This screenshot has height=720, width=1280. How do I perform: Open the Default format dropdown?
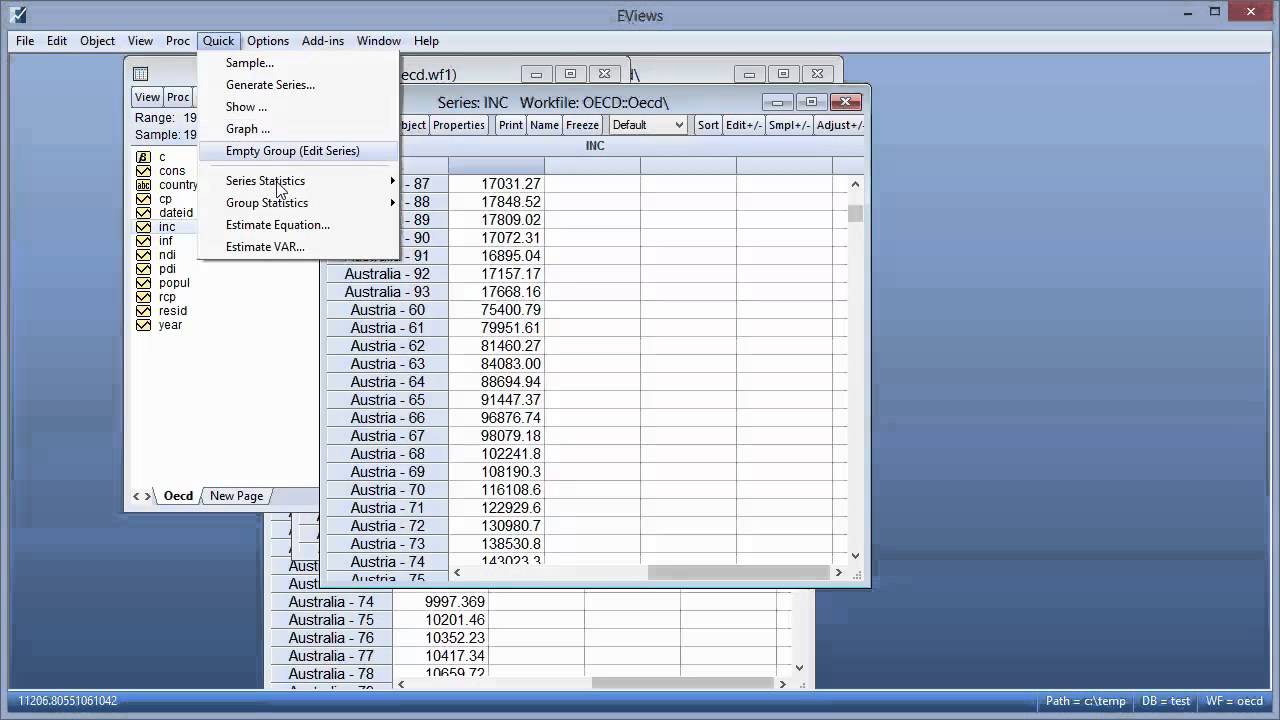(648, 125)
